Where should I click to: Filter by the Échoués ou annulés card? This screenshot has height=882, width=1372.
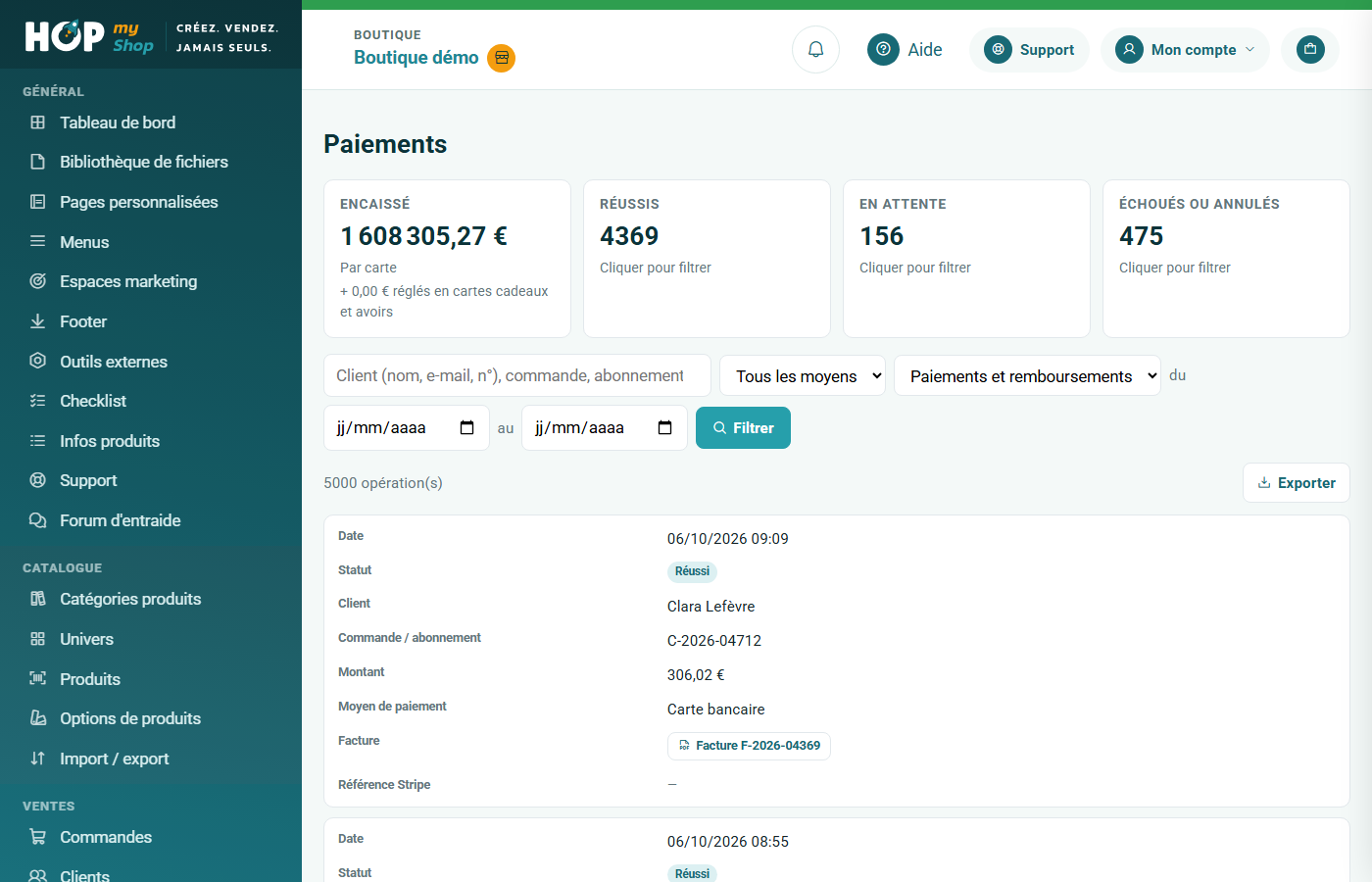click(1226, 259)
